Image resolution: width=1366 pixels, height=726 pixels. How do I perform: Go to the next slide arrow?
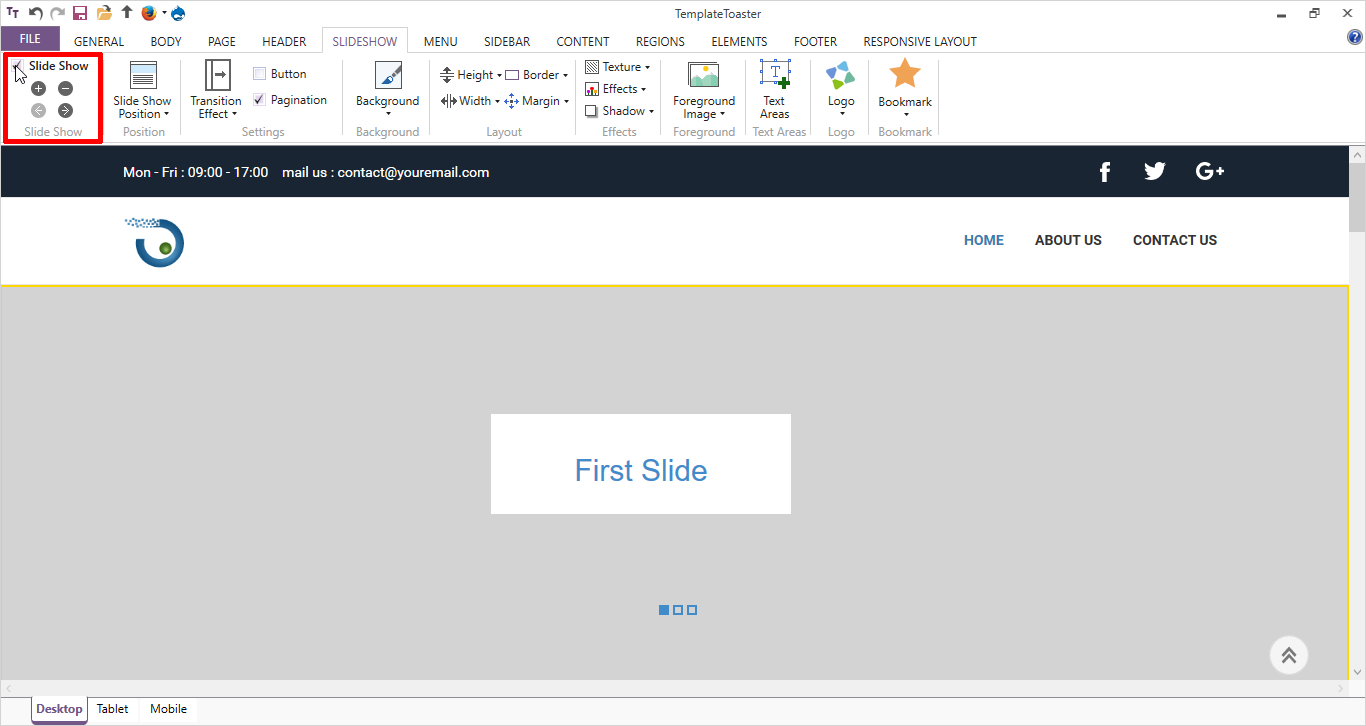coord(65,111)
